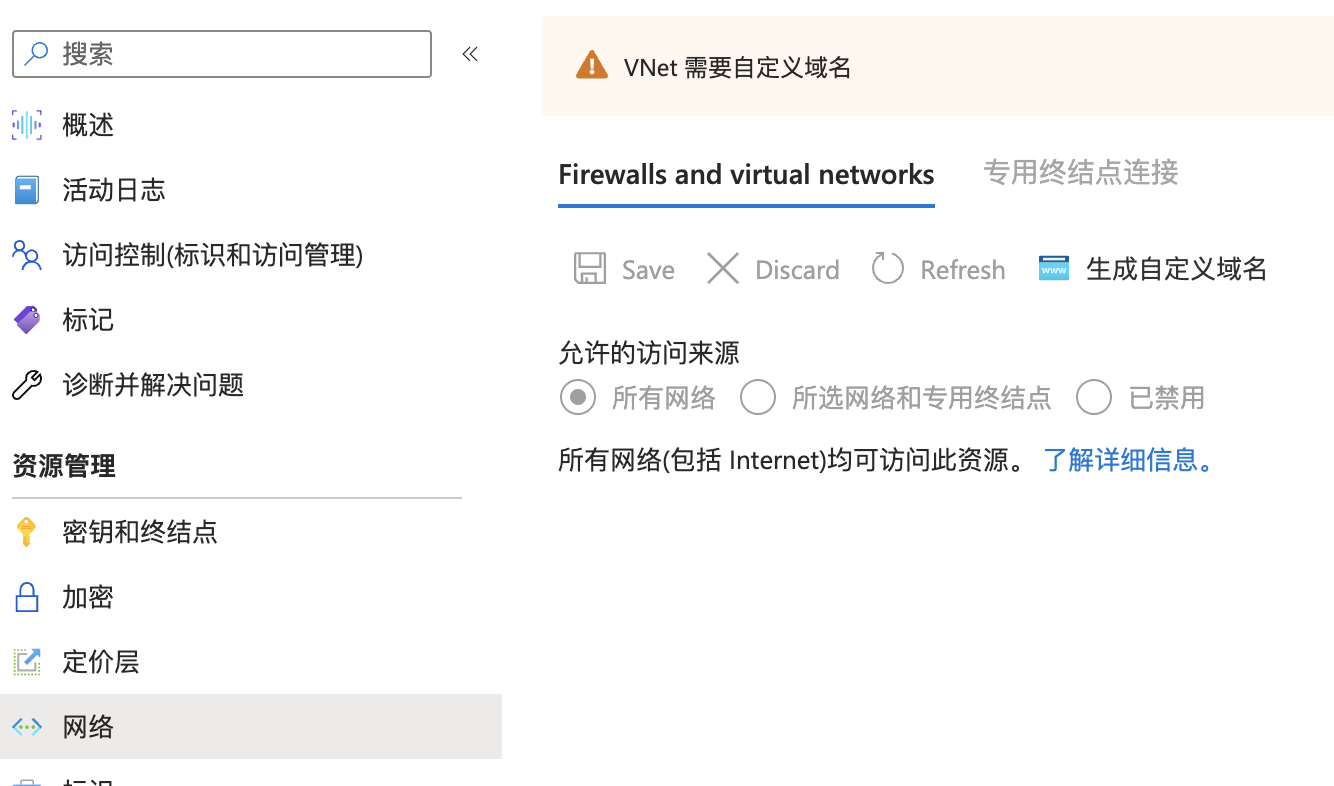Click the www icon for 生成自定义域名
The height and width of the screenshot is (786, 1334).
pos(1054,268)
